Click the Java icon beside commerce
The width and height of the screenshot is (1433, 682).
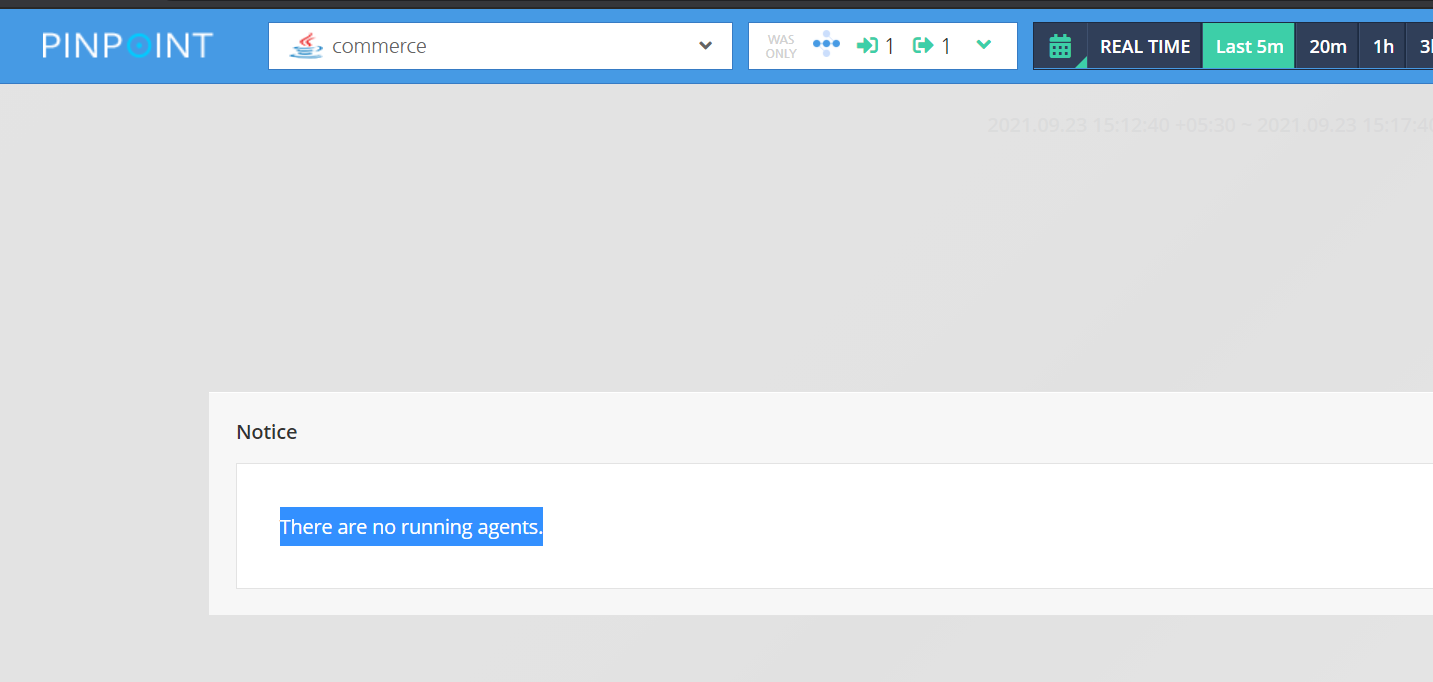pyautogui.click(x=305, y=45)
